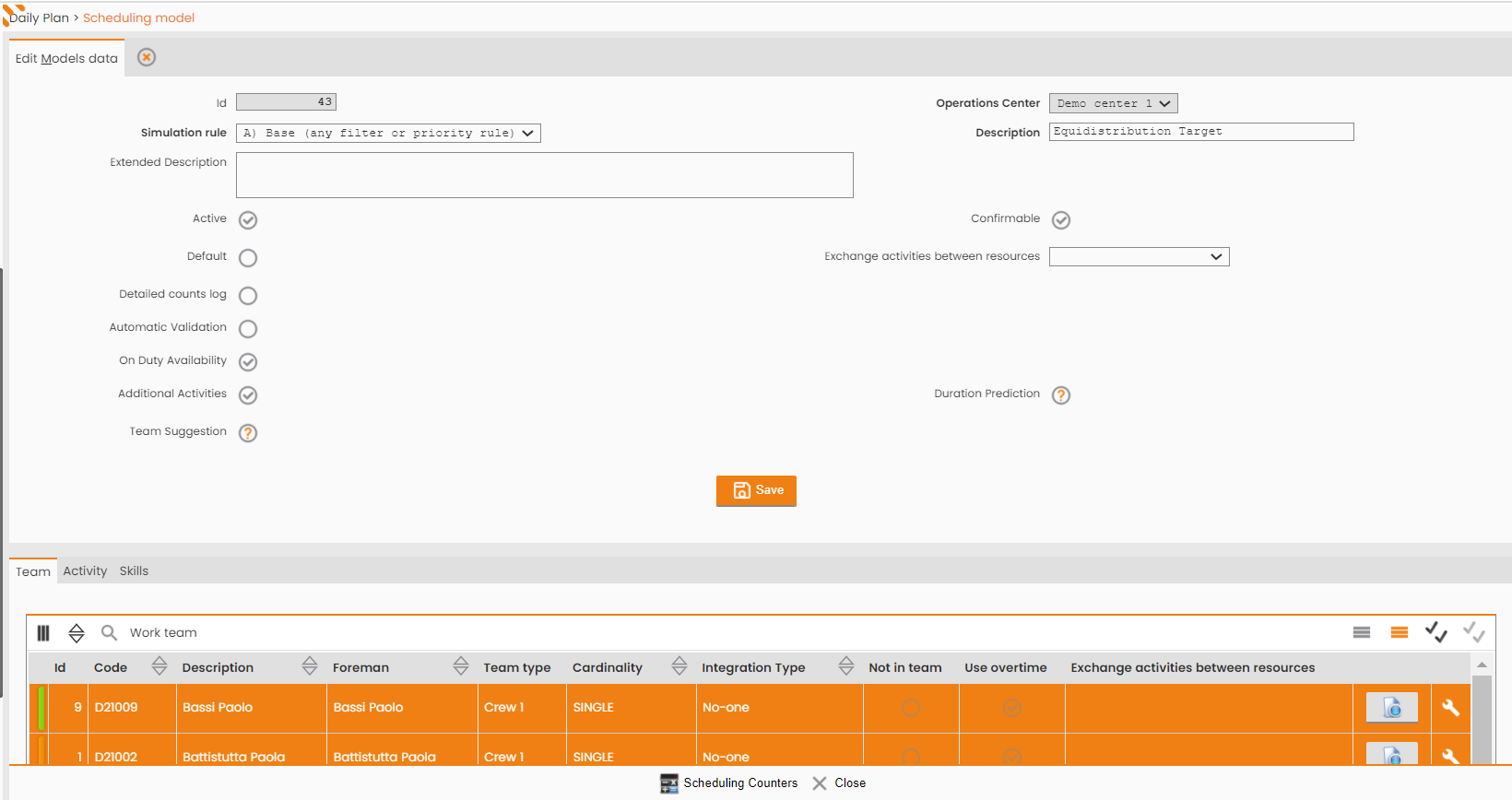Switch to the Activity tab
Screen dimensions: 1512x800
[85, 571]
